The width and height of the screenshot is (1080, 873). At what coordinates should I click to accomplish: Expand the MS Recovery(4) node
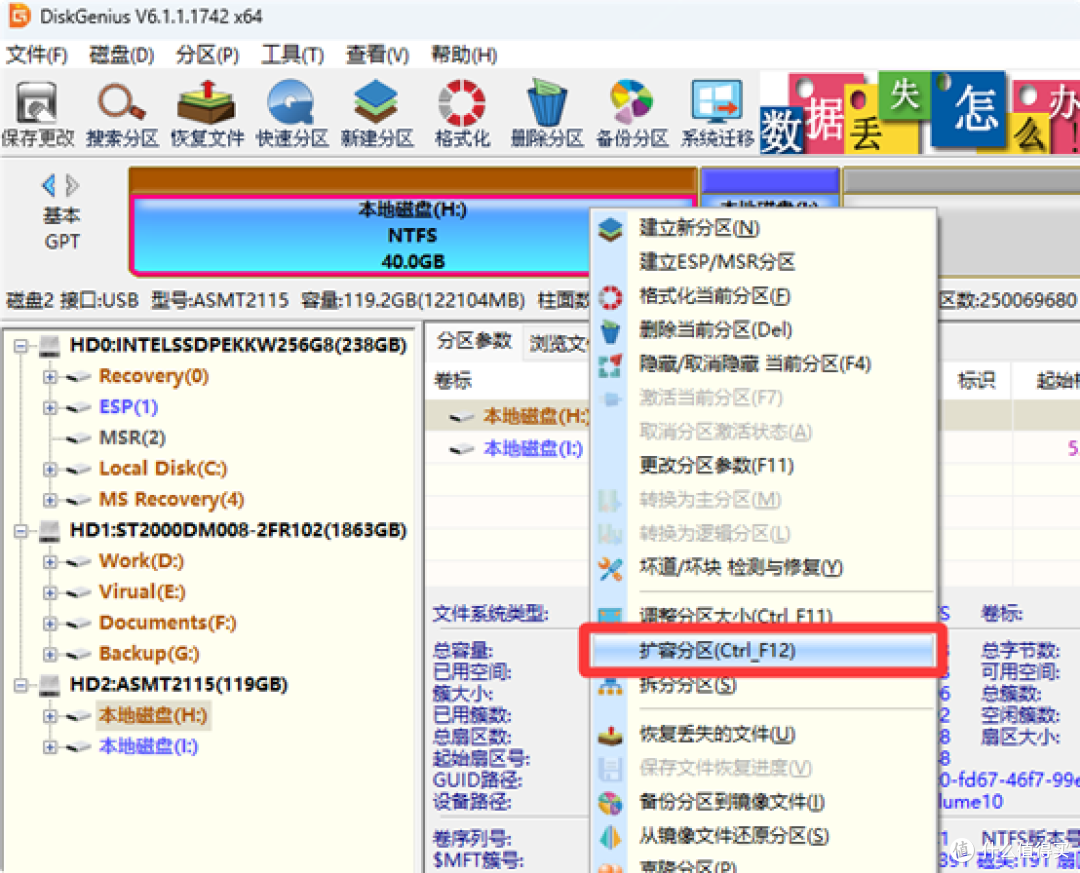pyautogui.click(x=50, y=500)
